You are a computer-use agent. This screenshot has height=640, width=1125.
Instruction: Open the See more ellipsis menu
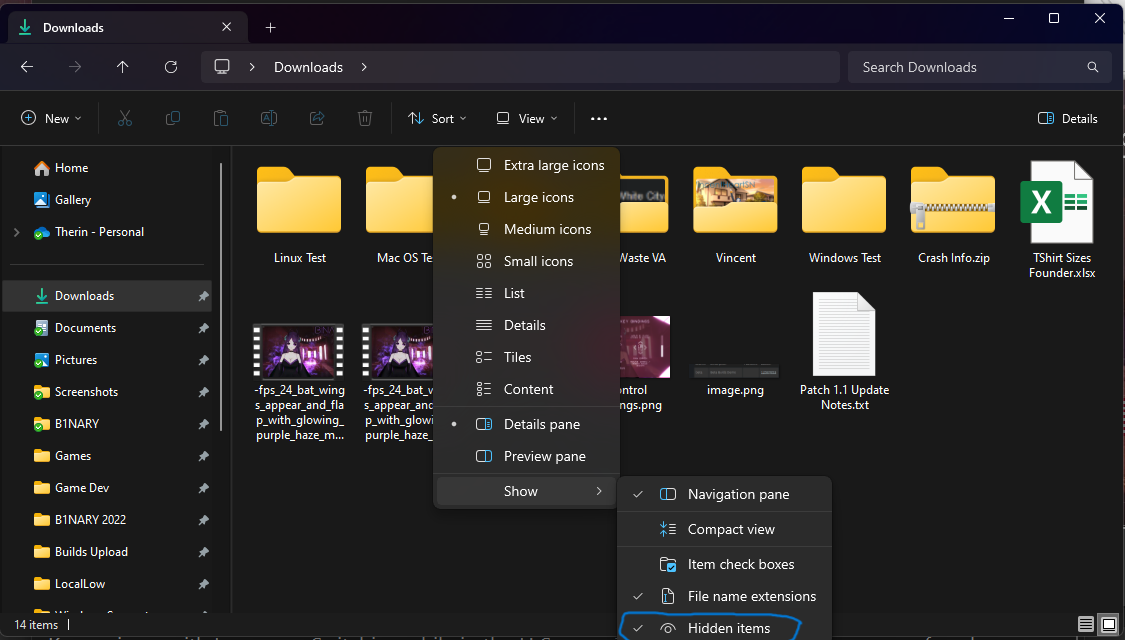tap(598, 118)
